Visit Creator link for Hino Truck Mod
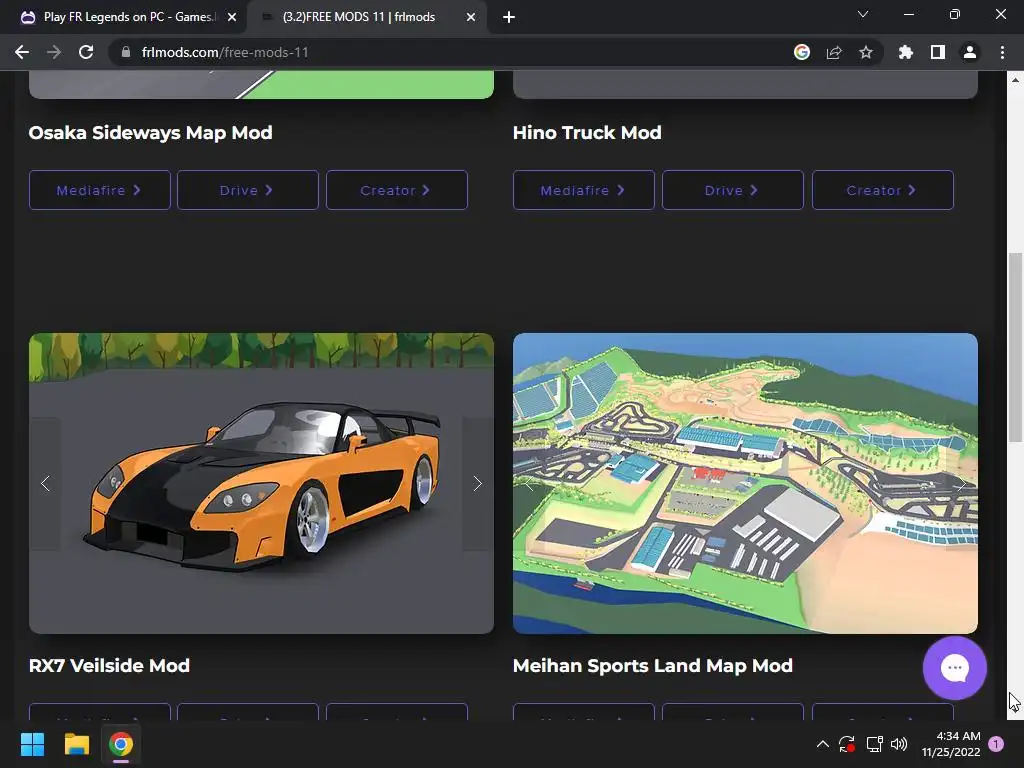The height and width of the screenshot is (768, 1024). (882, 190)
